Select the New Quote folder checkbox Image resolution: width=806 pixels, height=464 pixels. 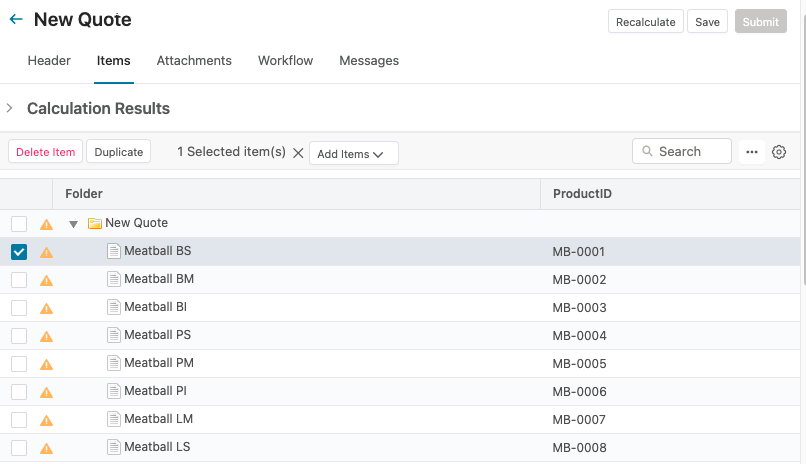pyautogui.click(x=19, y=224)
